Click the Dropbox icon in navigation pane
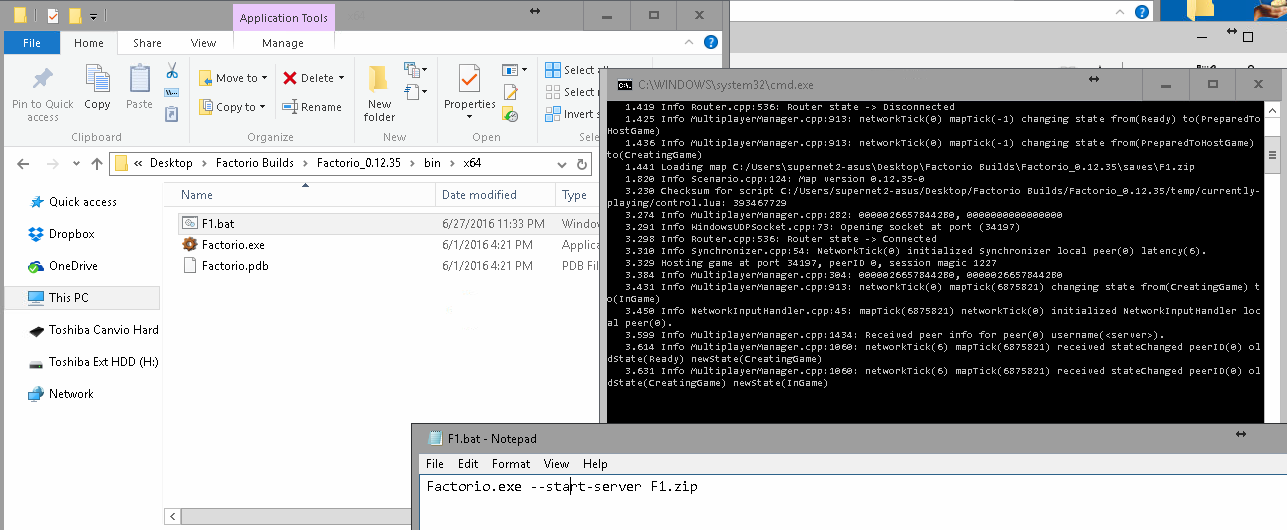This screenshot has width=1287, height=530. click(36, 234)
